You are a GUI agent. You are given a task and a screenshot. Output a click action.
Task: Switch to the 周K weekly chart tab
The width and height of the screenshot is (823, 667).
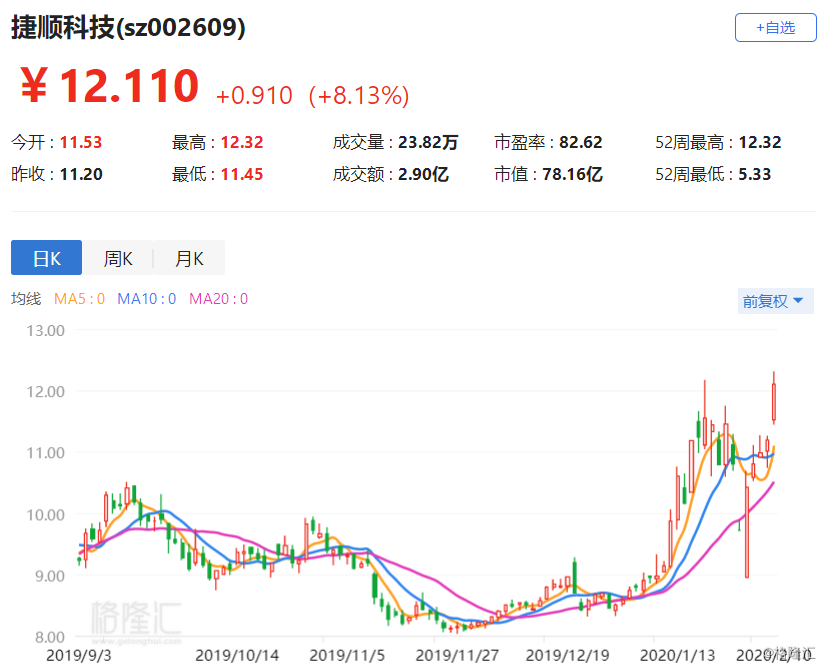[118, 258]
